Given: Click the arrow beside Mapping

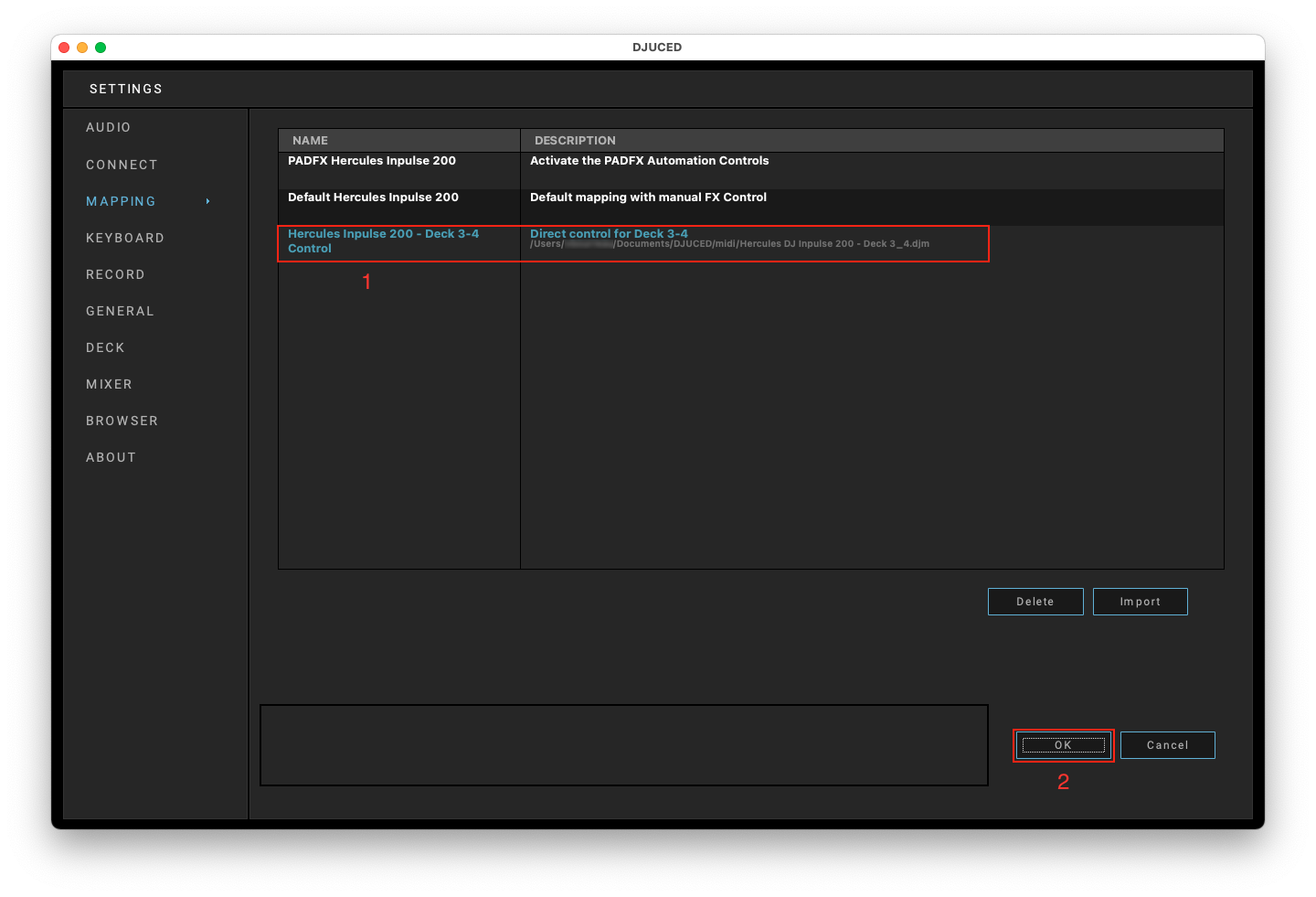Looking at the screenshot, I should tap(208, 201).
